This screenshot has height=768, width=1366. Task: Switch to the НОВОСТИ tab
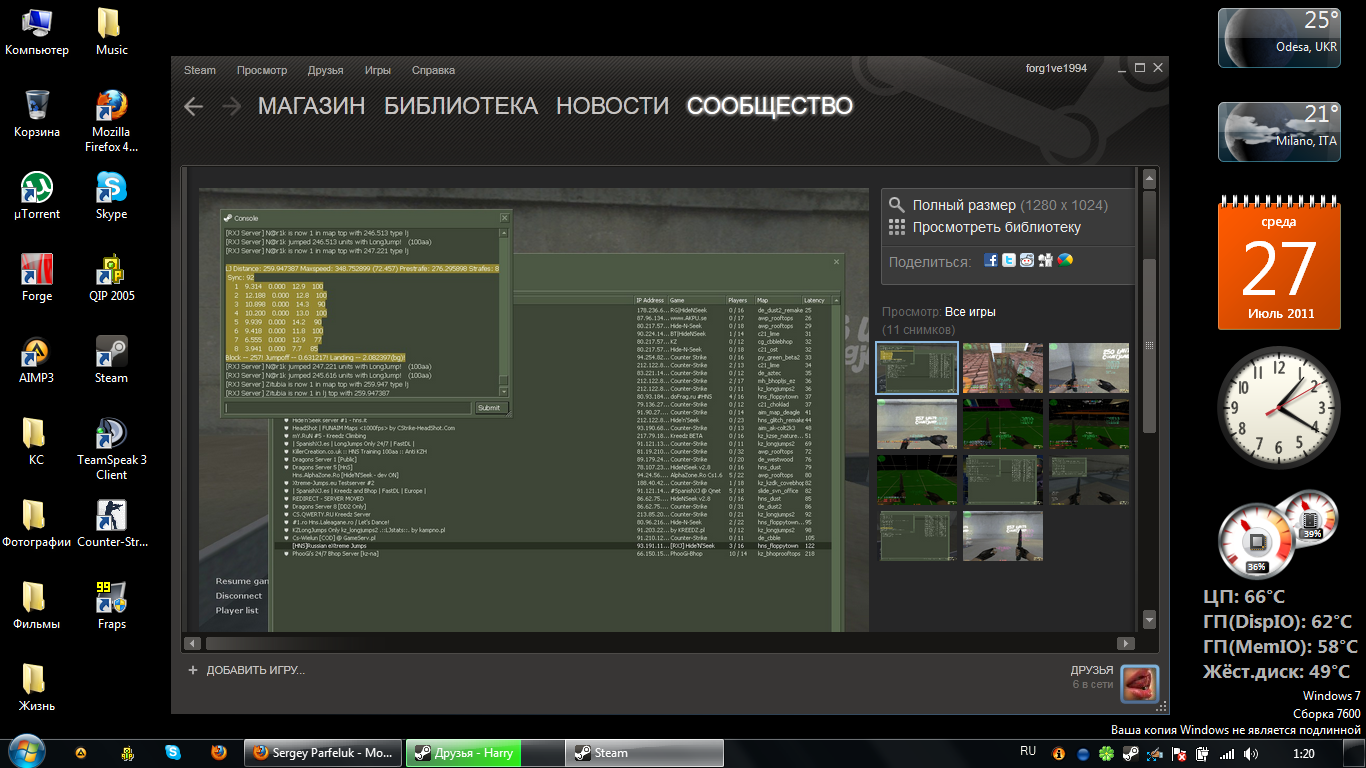point(612,106)
